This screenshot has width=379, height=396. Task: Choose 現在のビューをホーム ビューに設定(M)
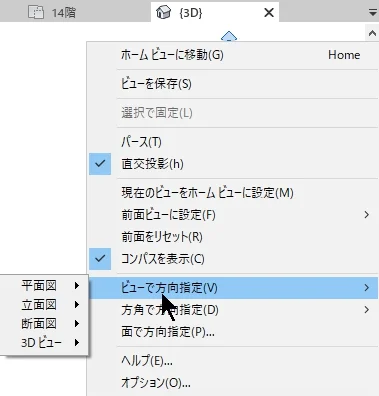click(233, 193)
